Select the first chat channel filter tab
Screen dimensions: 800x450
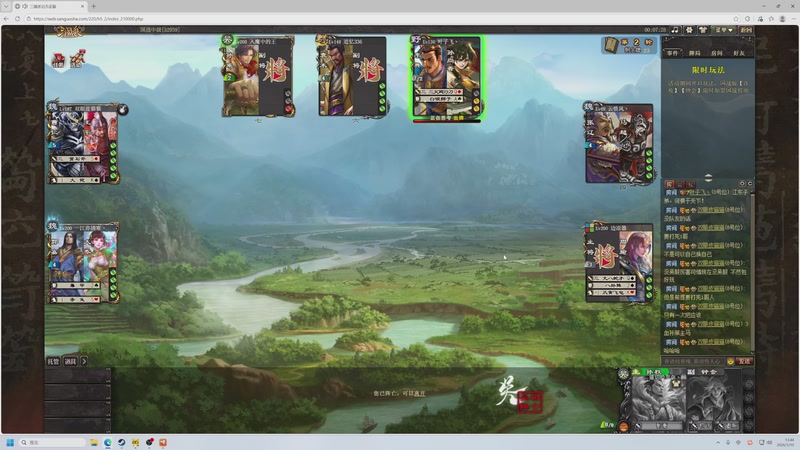click(670, 184)
